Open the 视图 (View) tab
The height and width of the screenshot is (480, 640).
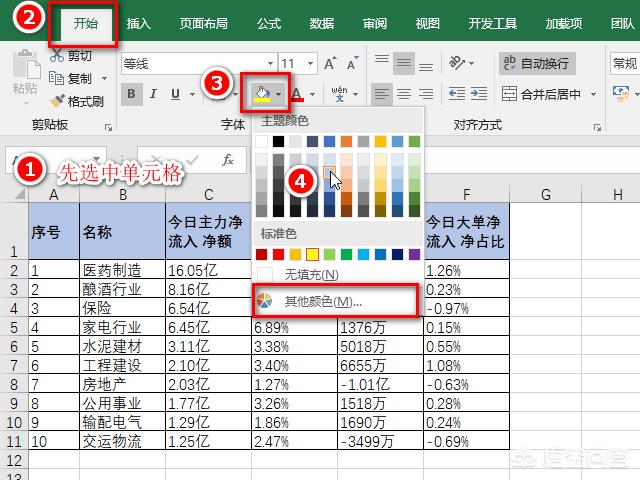click(427, 24)
